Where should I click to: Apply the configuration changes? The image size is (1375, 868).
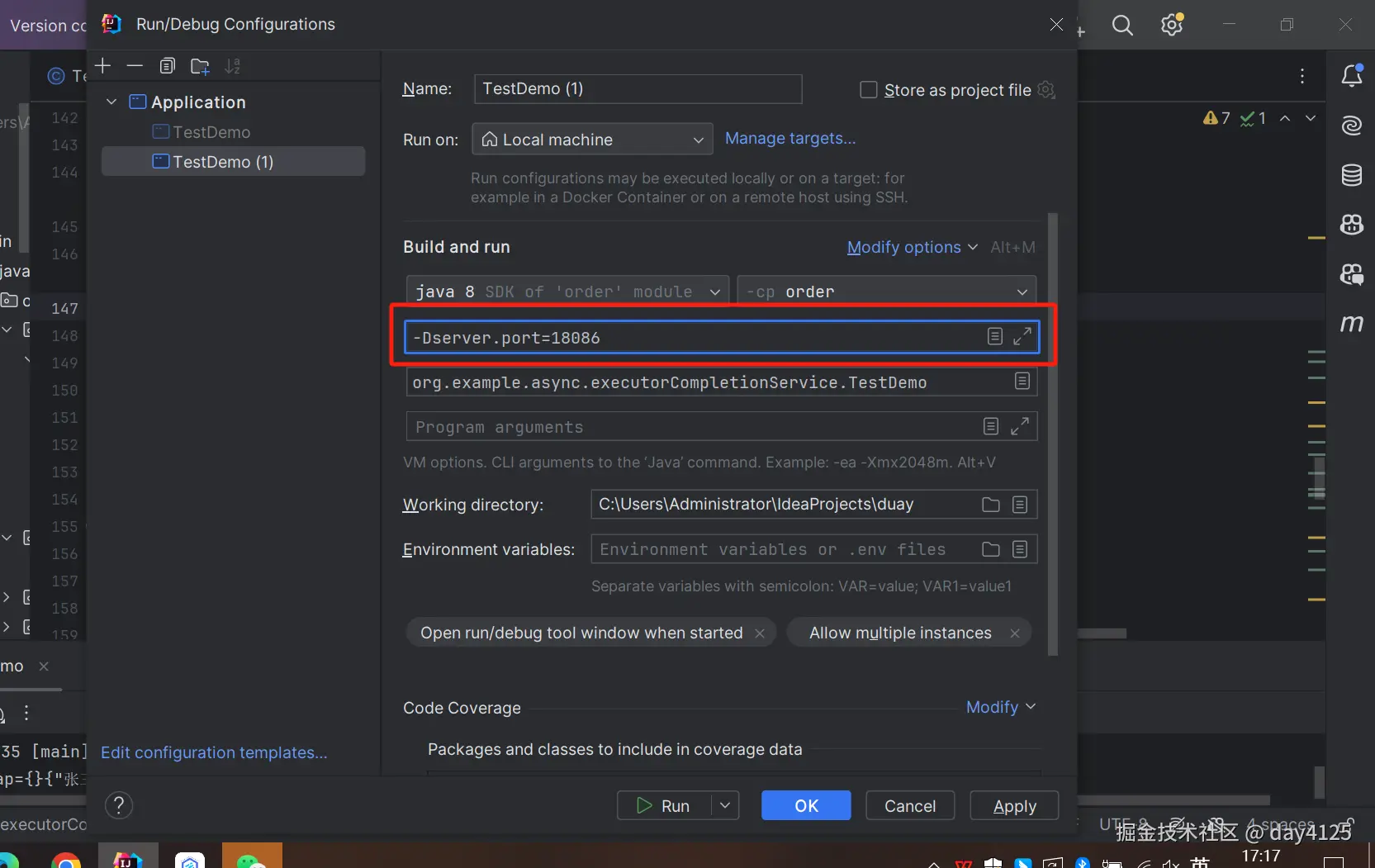1014,805
